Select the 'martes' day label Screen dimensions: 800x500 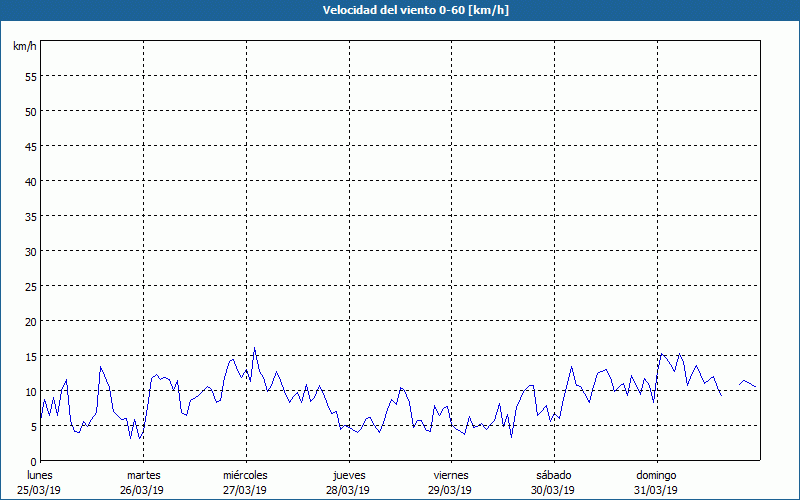point(144,475)
